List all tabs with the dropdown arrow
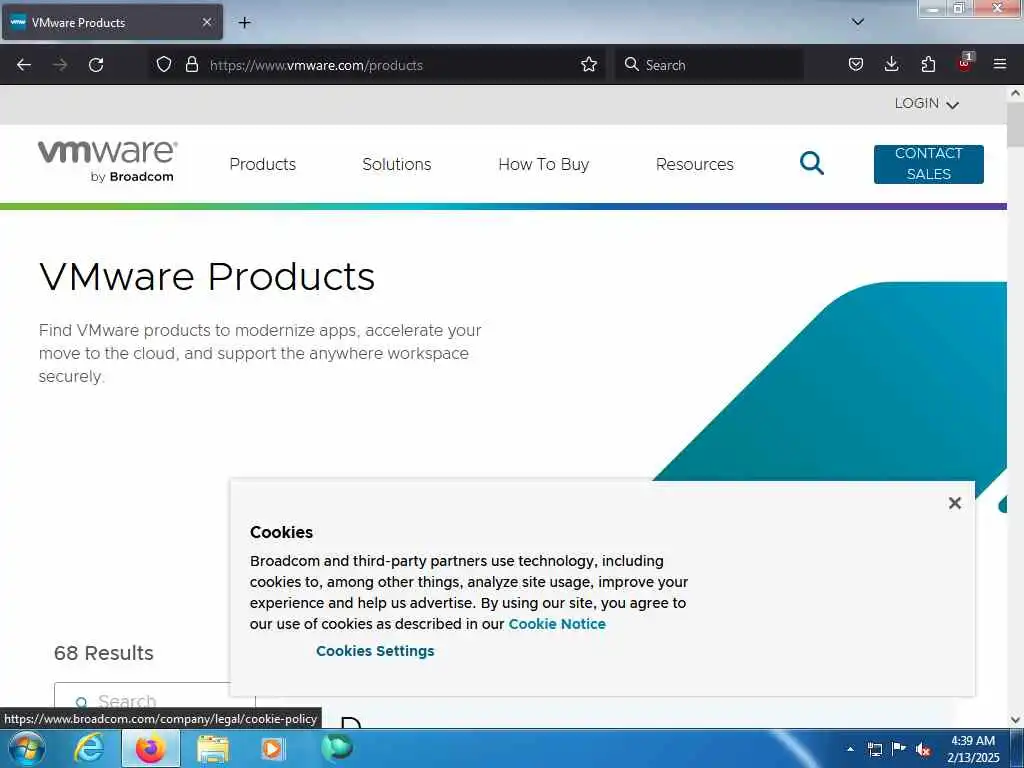 click(x=857, y=22)
